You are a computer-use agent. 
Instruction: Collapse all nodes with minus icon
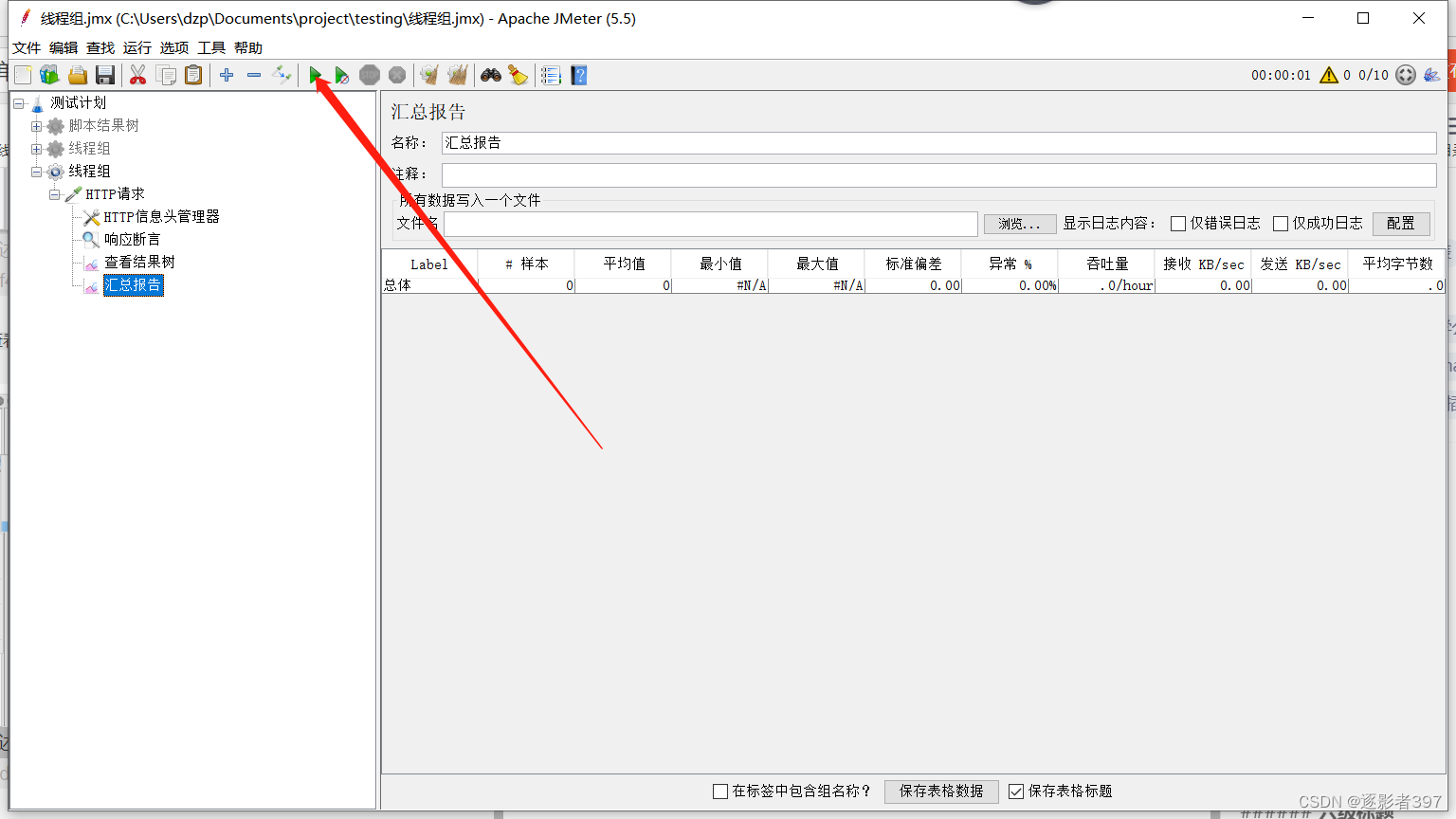(254, 75)
